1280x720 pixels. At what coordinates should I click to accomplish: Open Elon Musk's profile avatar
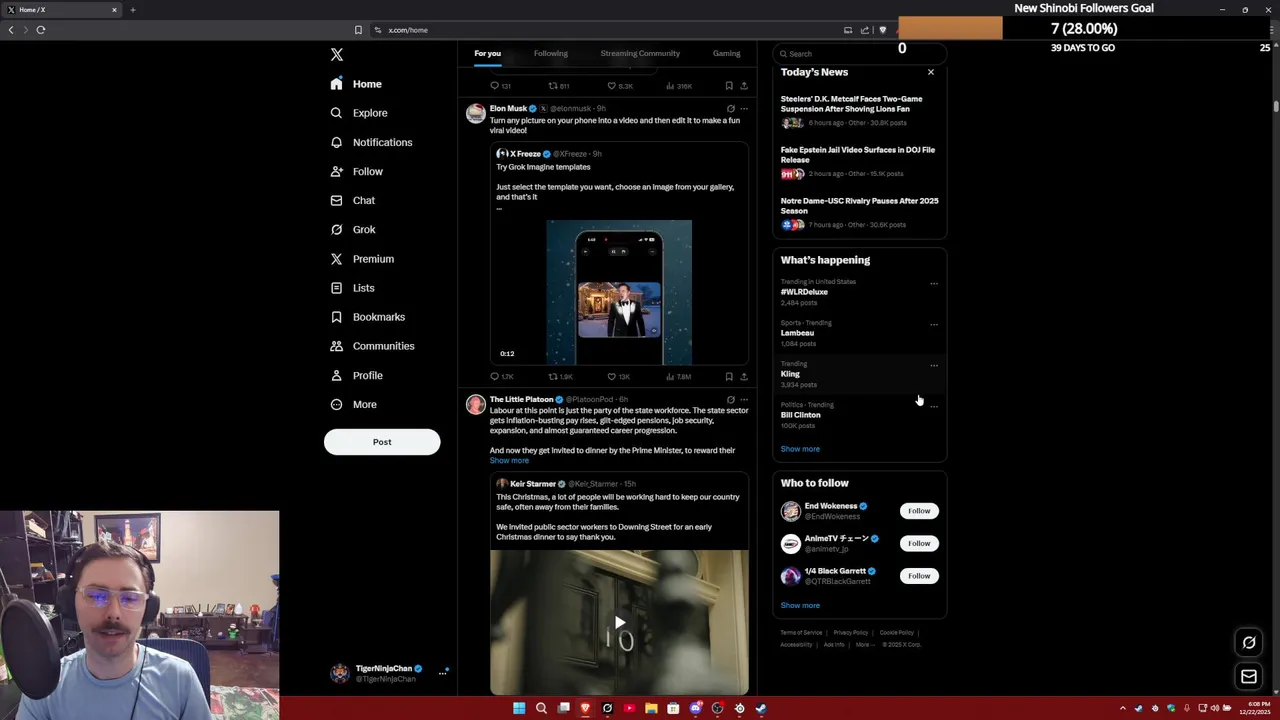point(476,113)
